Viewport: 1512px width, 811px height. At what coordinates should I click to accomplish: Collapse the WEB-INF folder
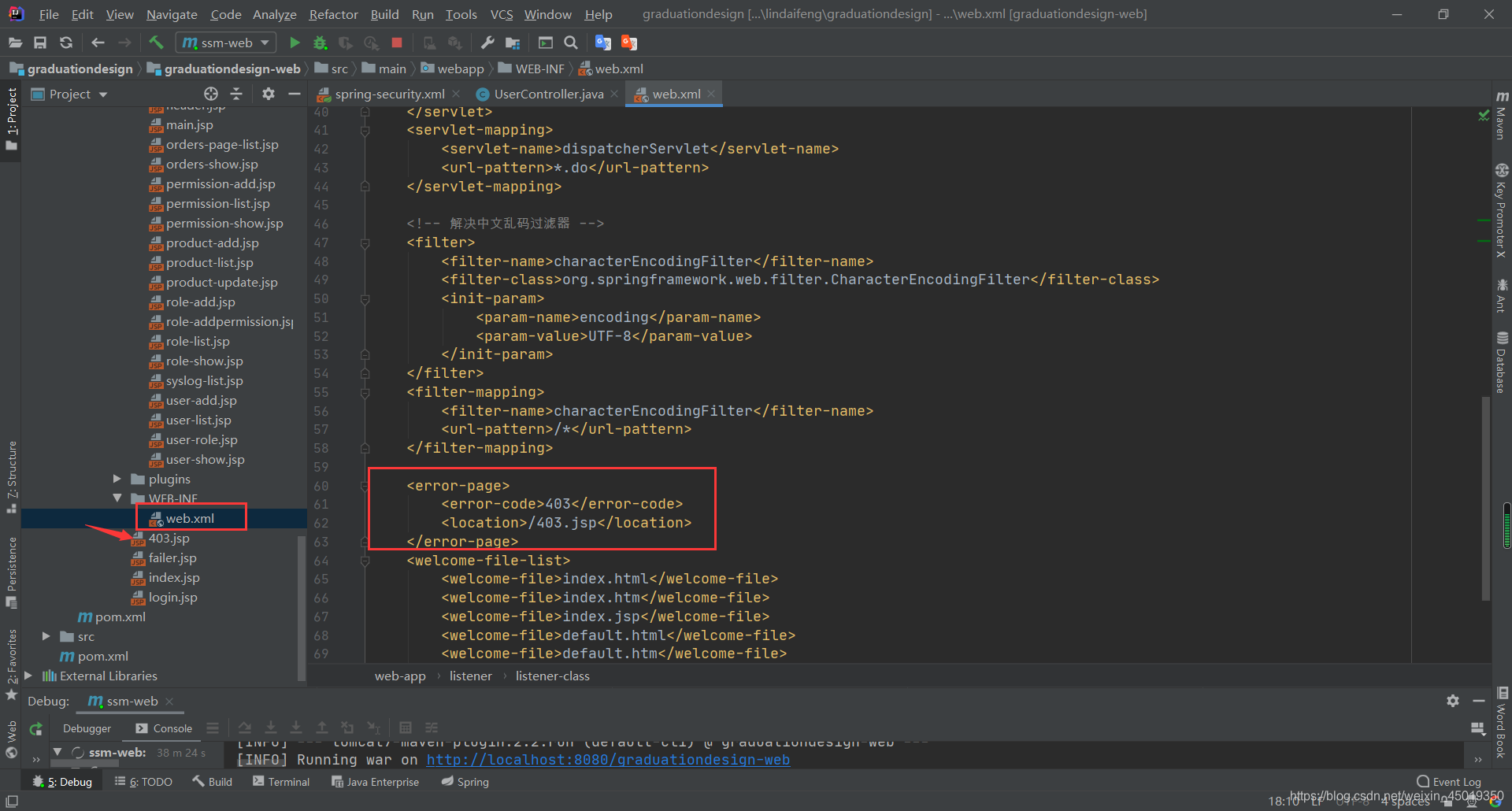coord(117,498)
